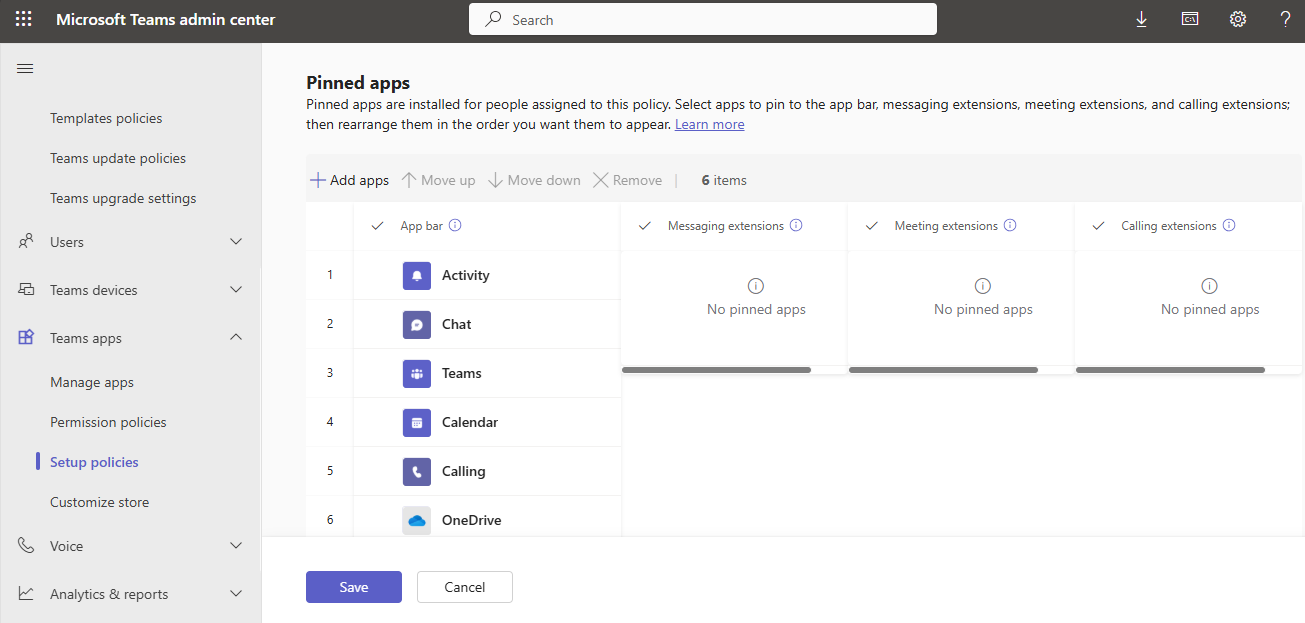The width and height of the screenshot is (1305, 623).
Task: Open the app launcher waffle icon
Action: (x=23, y=19)
